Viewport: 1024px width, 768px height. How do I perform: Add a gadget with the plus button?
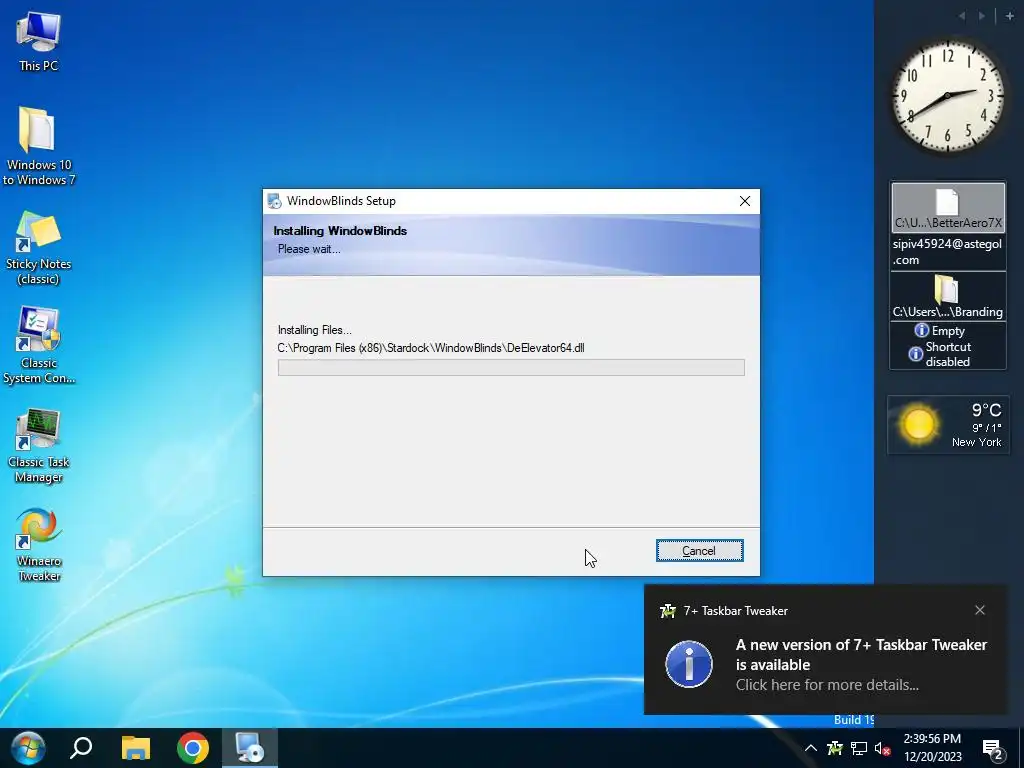click(x=1010, y=16)
